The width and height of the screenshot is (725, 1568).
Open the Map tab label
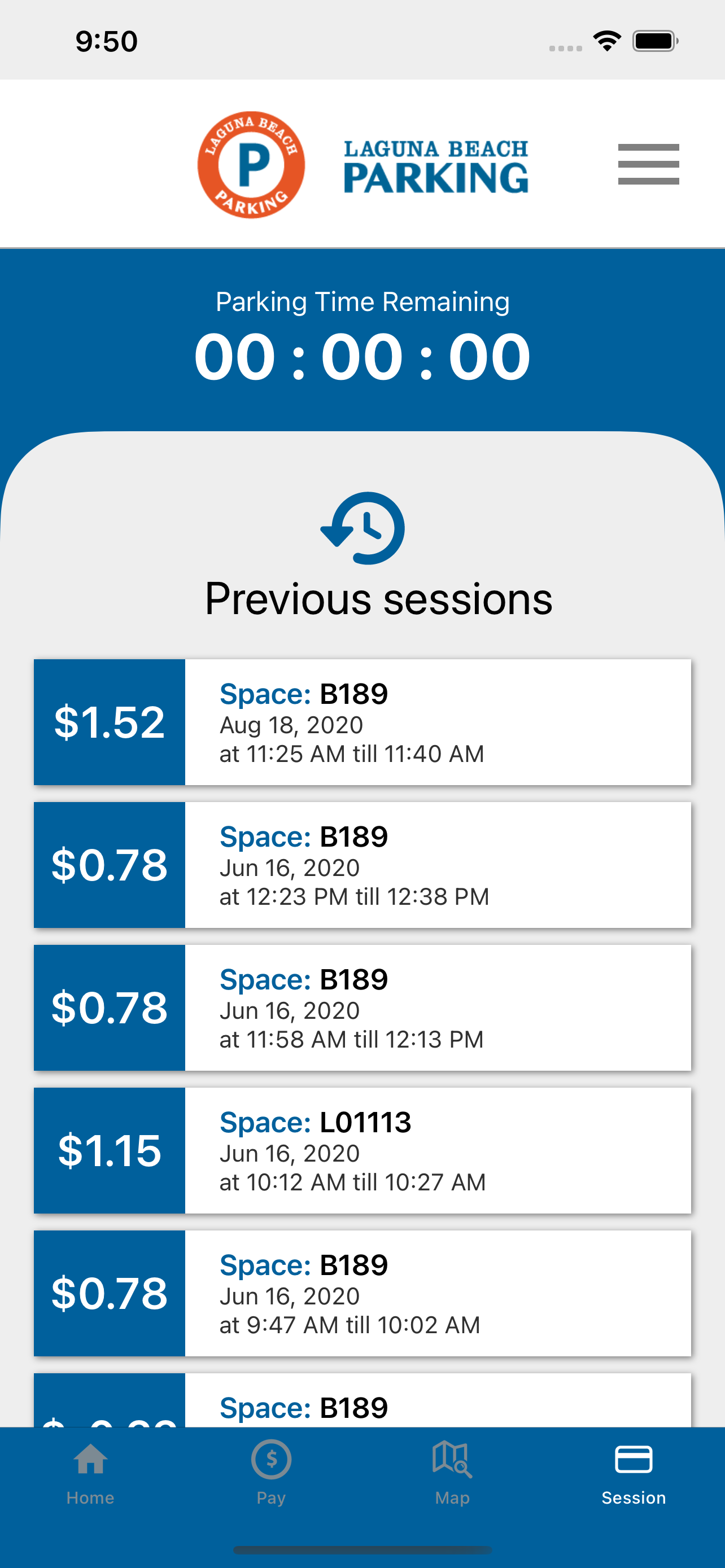tap(452, 1498)
